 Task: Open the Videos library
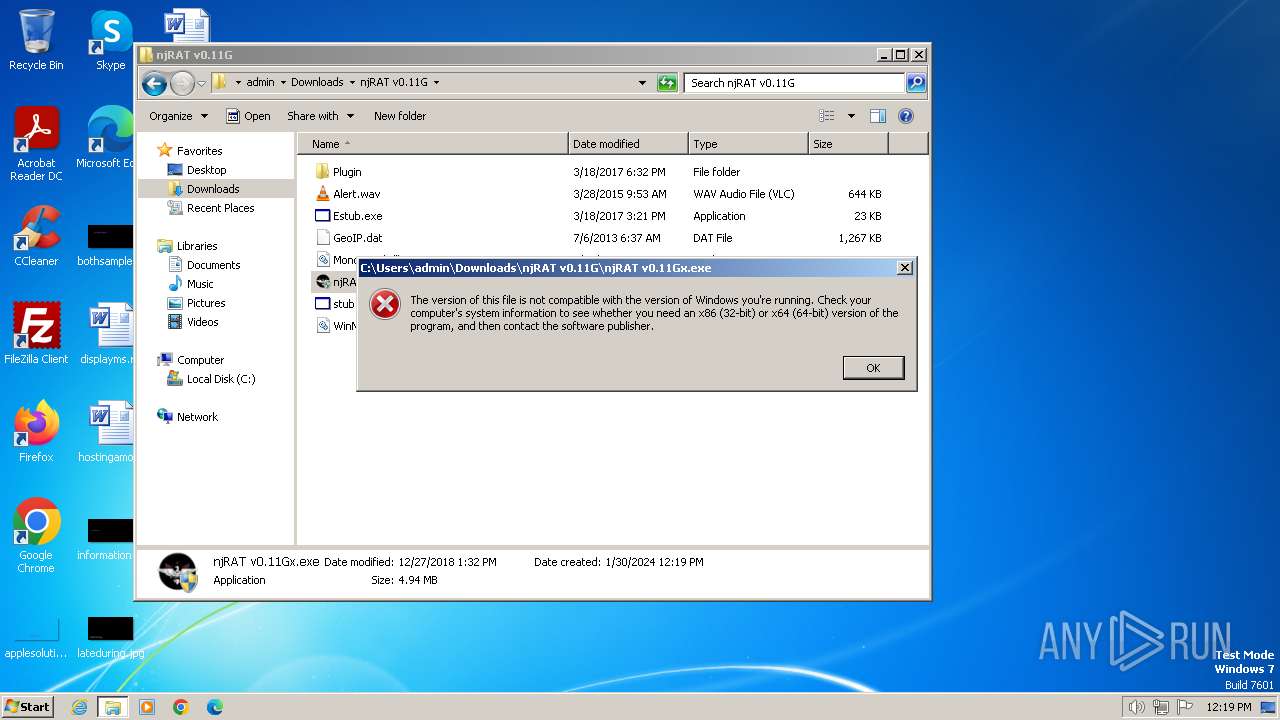coord(202,322)
